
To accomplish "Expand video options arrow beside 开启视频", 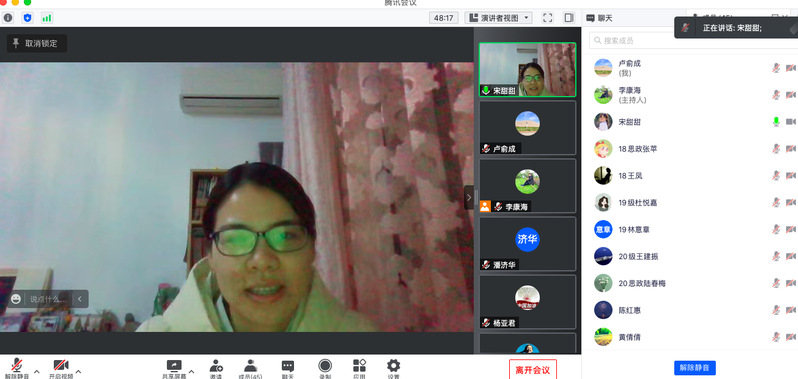I will pyautogui.click(x=78, y=371).
